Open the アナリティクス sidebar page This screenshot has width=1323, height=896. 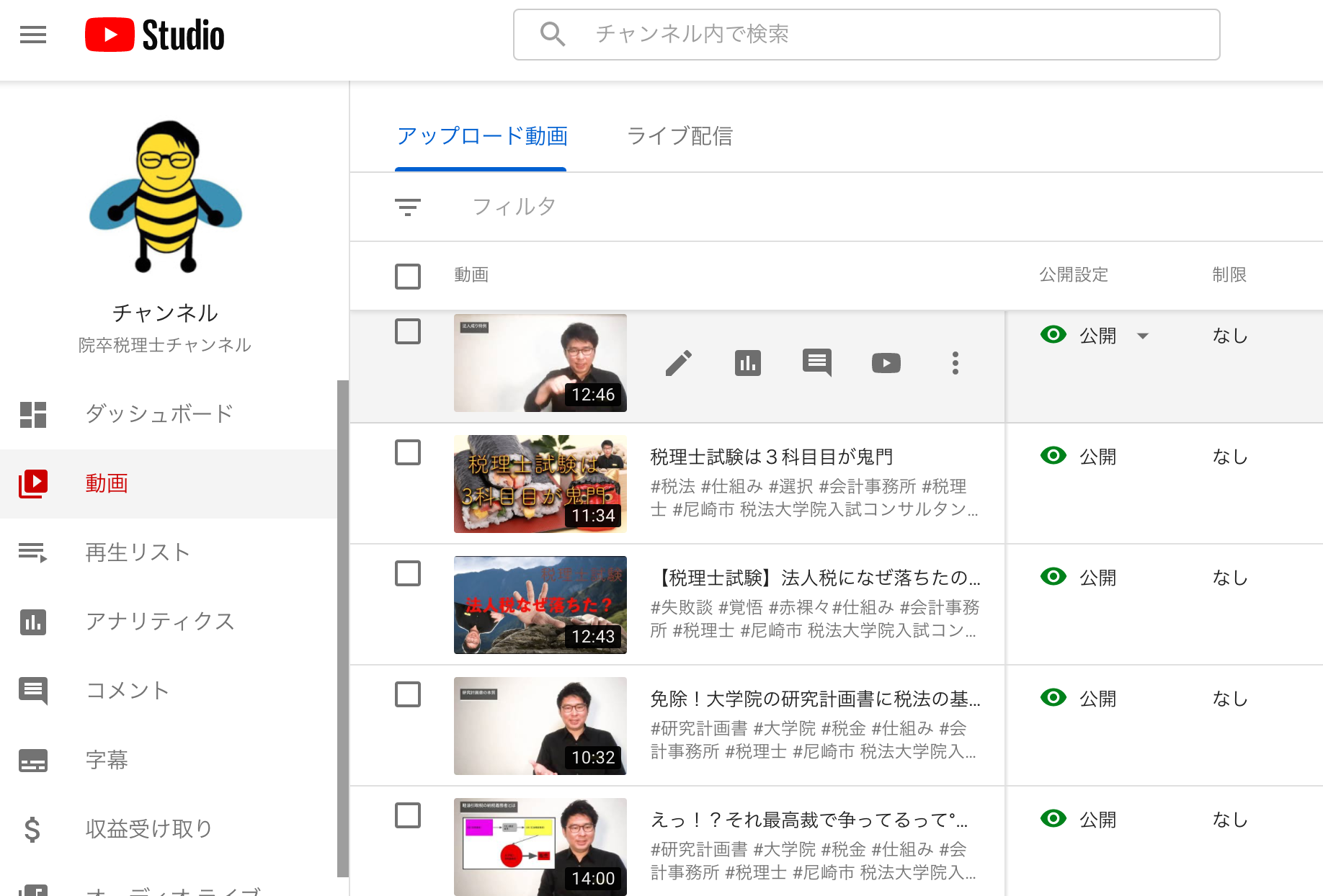click(159, 621)
